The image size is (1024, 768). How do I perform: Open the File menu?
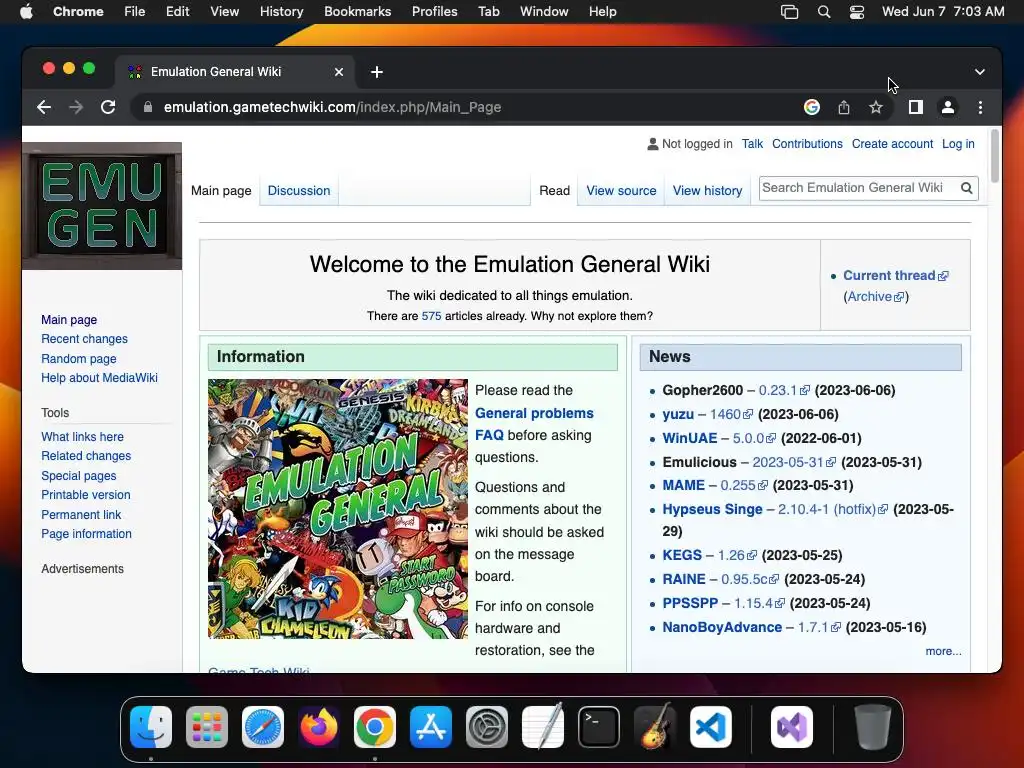(x=135, y=11)
